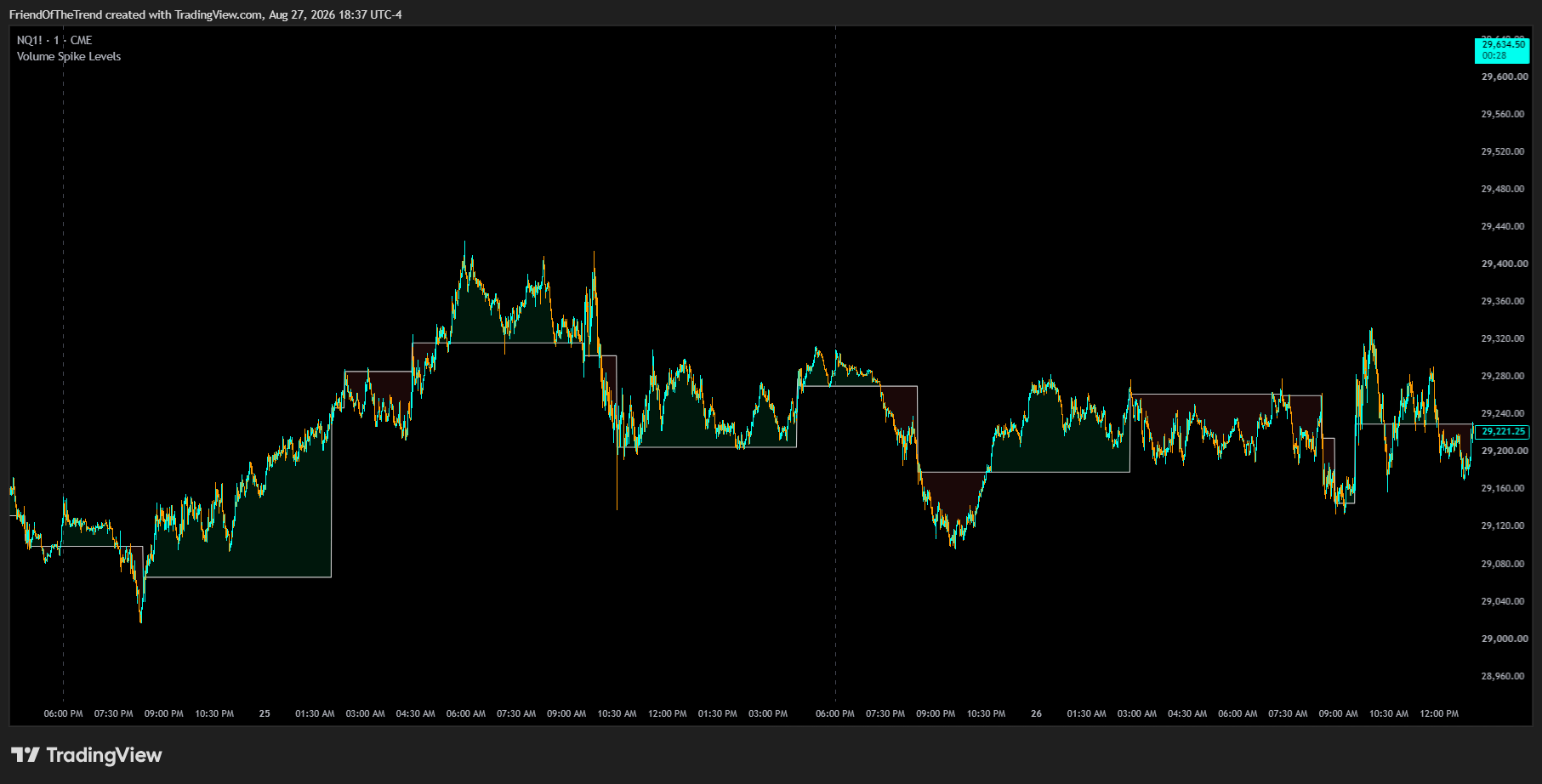
Task: Click the Volume Spike Levels indicator title
Action: pyautogui.click(x=69, y=56)
